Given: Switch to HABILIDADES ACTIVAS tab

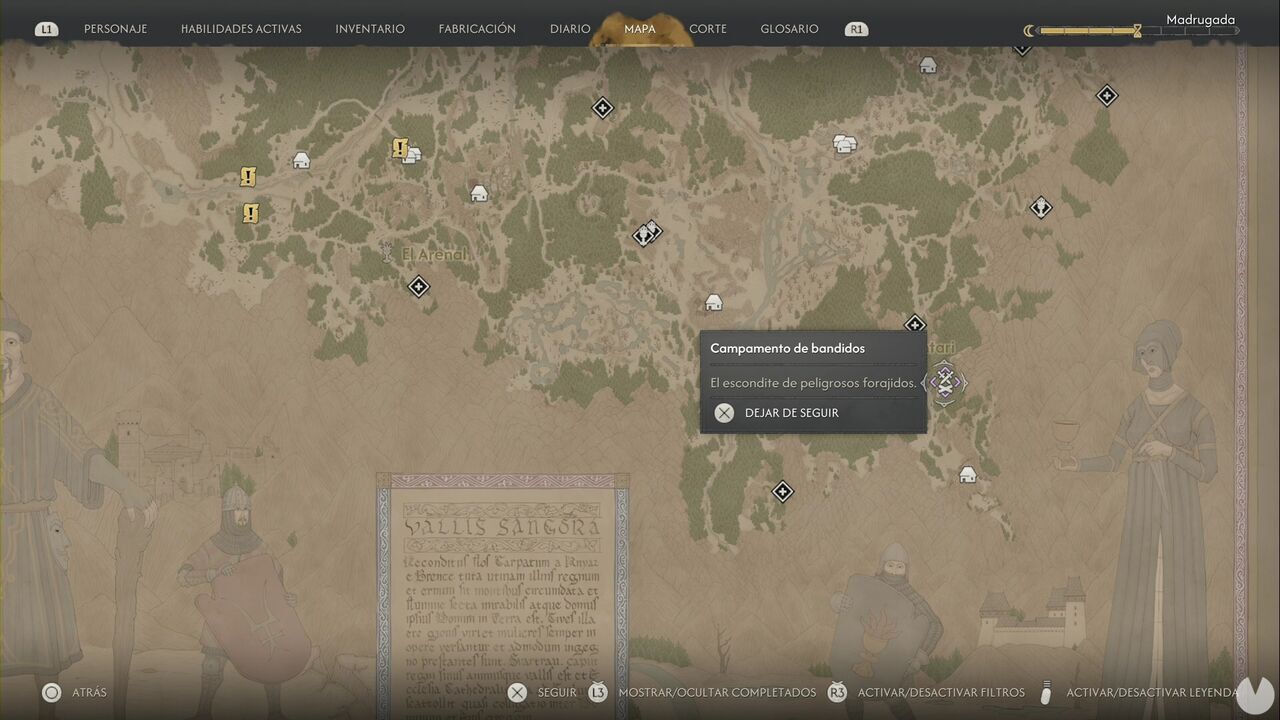Looking at the screenshot, I should point(241,29).
